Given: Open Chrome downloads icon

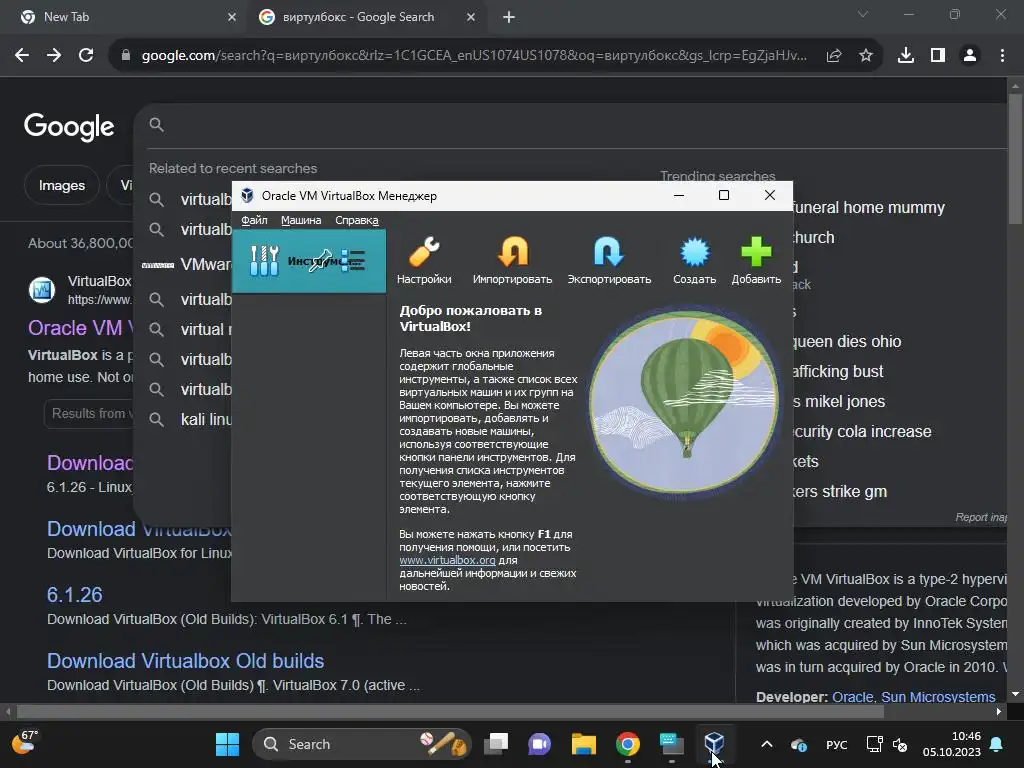Looking at the screenshot, I should 906,56.
